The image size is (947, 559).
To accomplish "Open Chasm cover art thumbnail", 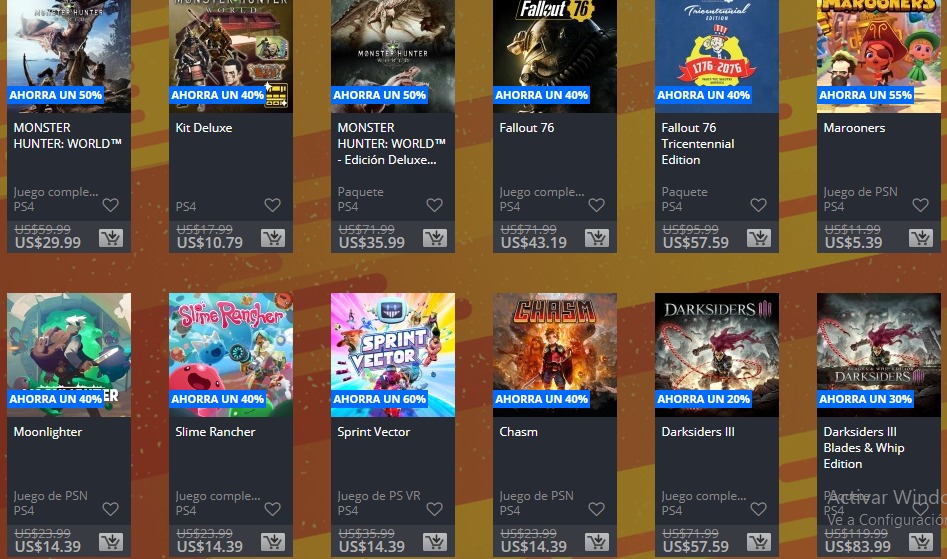I will click(554, 355).
